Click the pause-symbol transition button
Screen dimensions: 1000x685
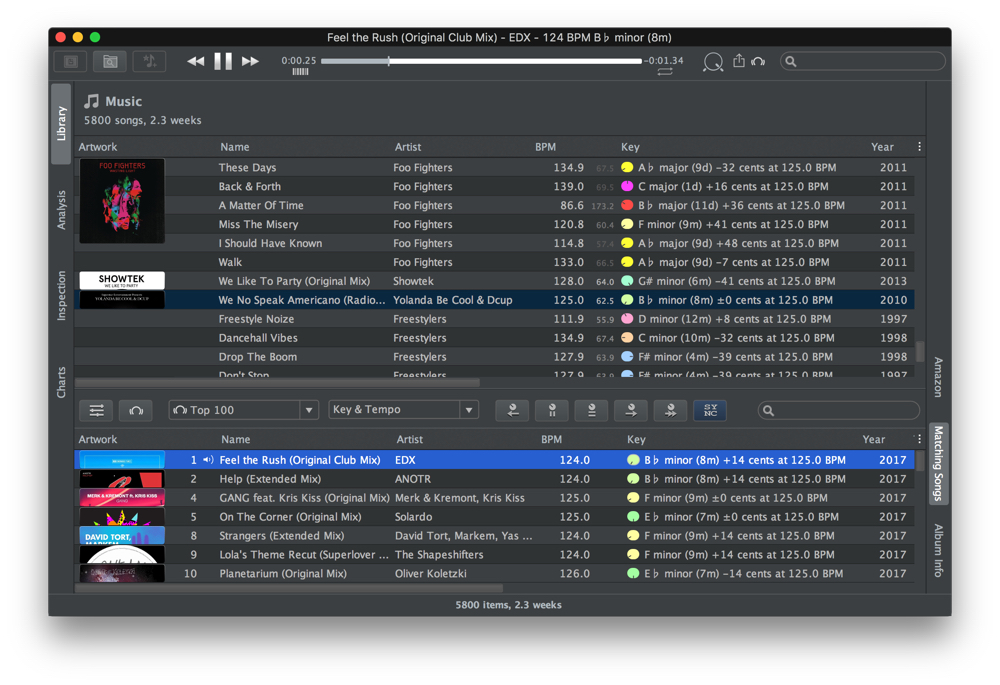(x=552, y=410)
